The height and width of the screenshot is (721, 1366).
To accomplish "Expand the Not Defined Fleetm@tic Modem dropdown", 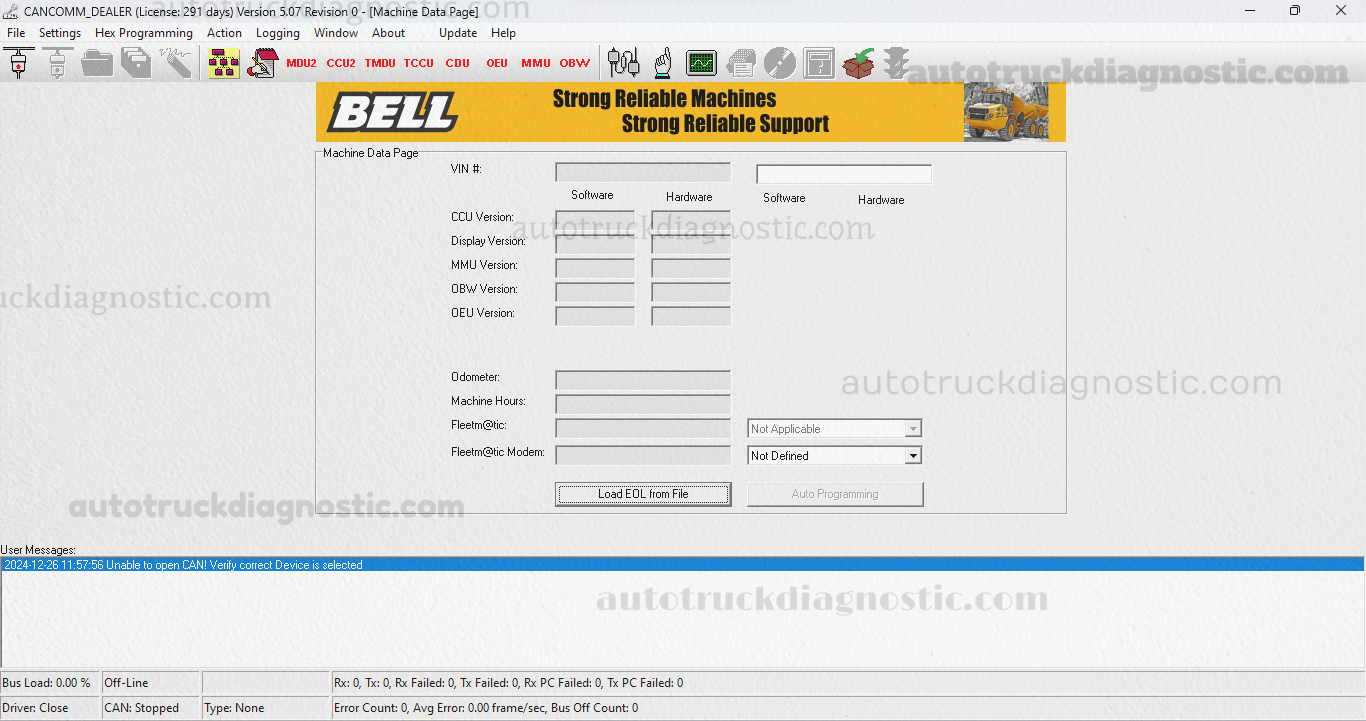I will tap(912, 456).
